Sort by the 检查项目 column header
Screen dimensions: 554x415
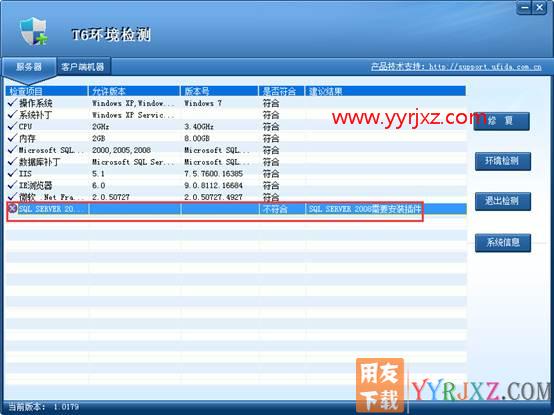pos(46,91)
